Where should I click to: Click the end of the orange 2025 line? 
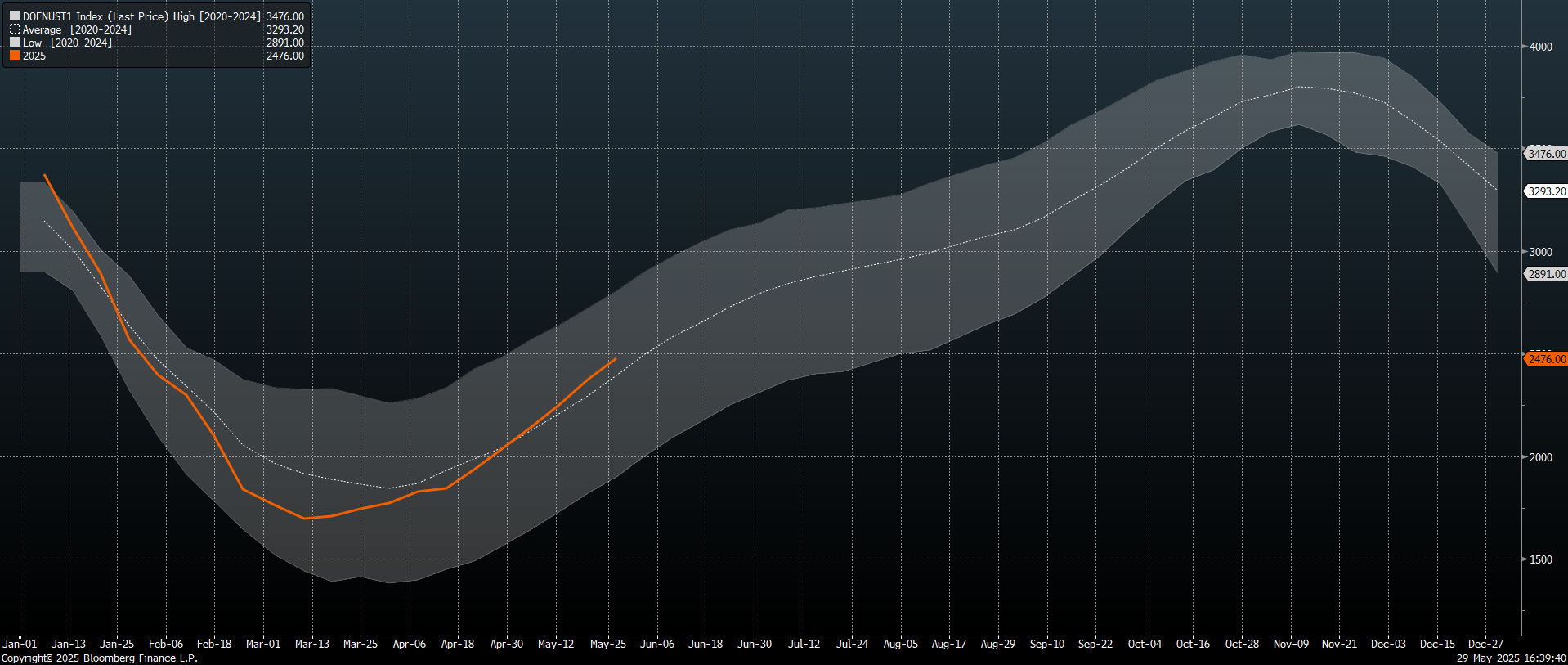click(x=615, y=359)
